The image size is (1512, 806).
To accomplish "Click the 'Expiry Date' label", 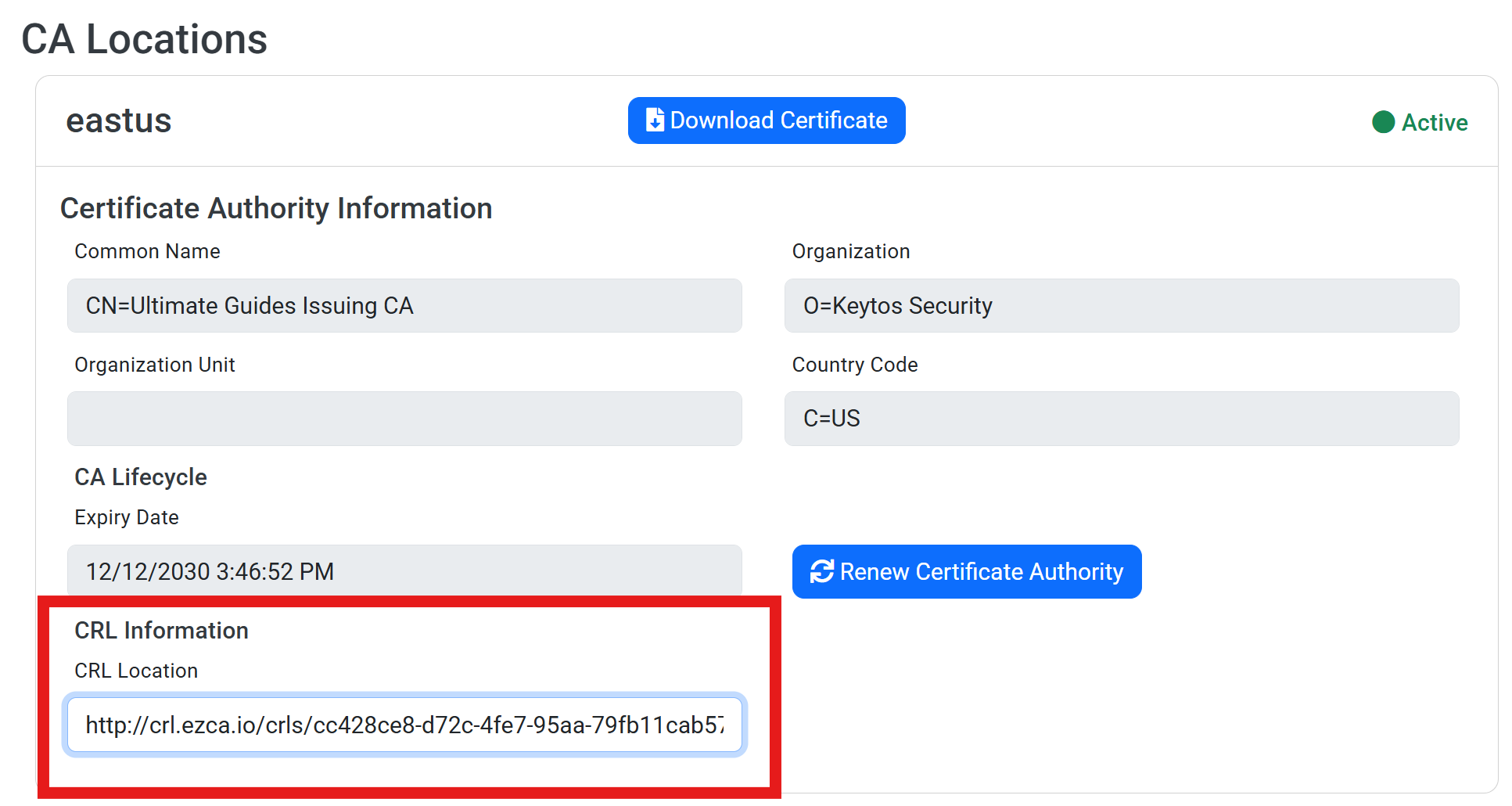I will pyautogui.click(x=127, y=517).
